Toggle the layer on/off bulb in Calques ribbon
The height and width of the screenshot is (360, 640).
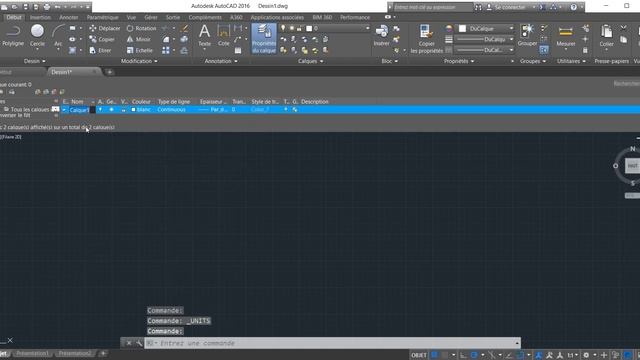(283, 28)
